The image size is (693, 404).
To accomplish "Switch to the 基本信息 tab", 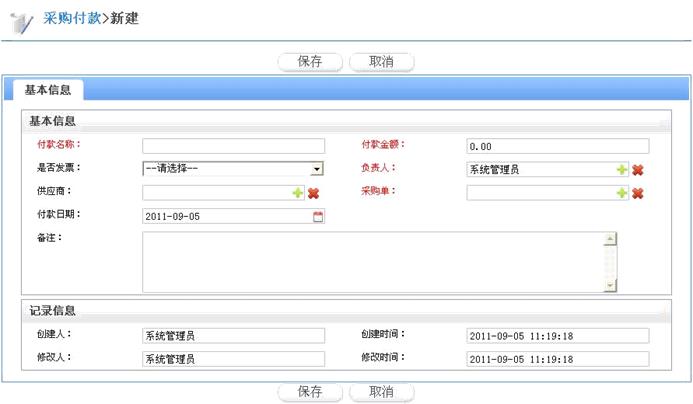I will [48, 90].
